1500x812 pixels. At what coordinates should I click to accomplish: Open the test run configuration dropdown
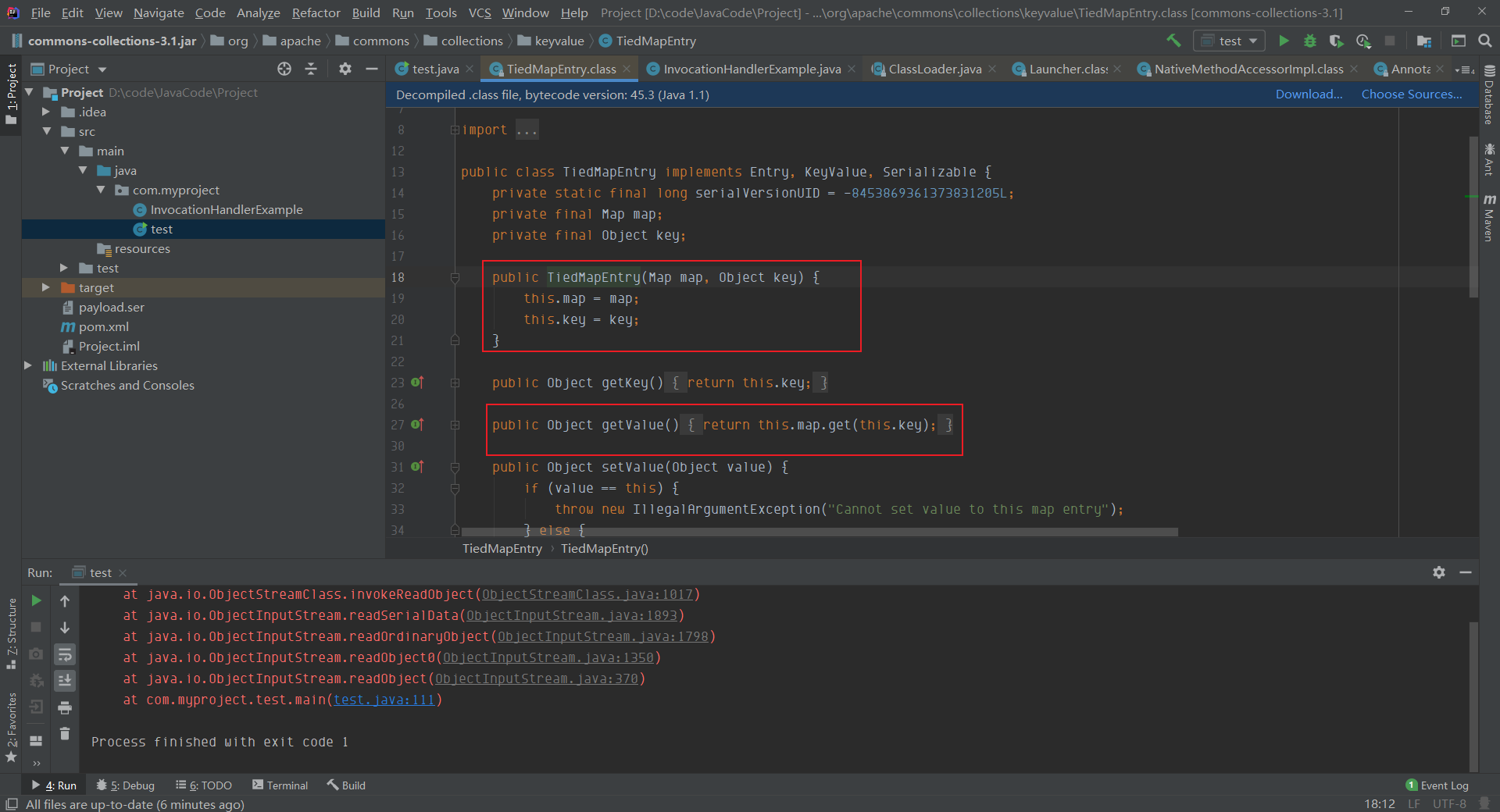tap(1229, 41)
